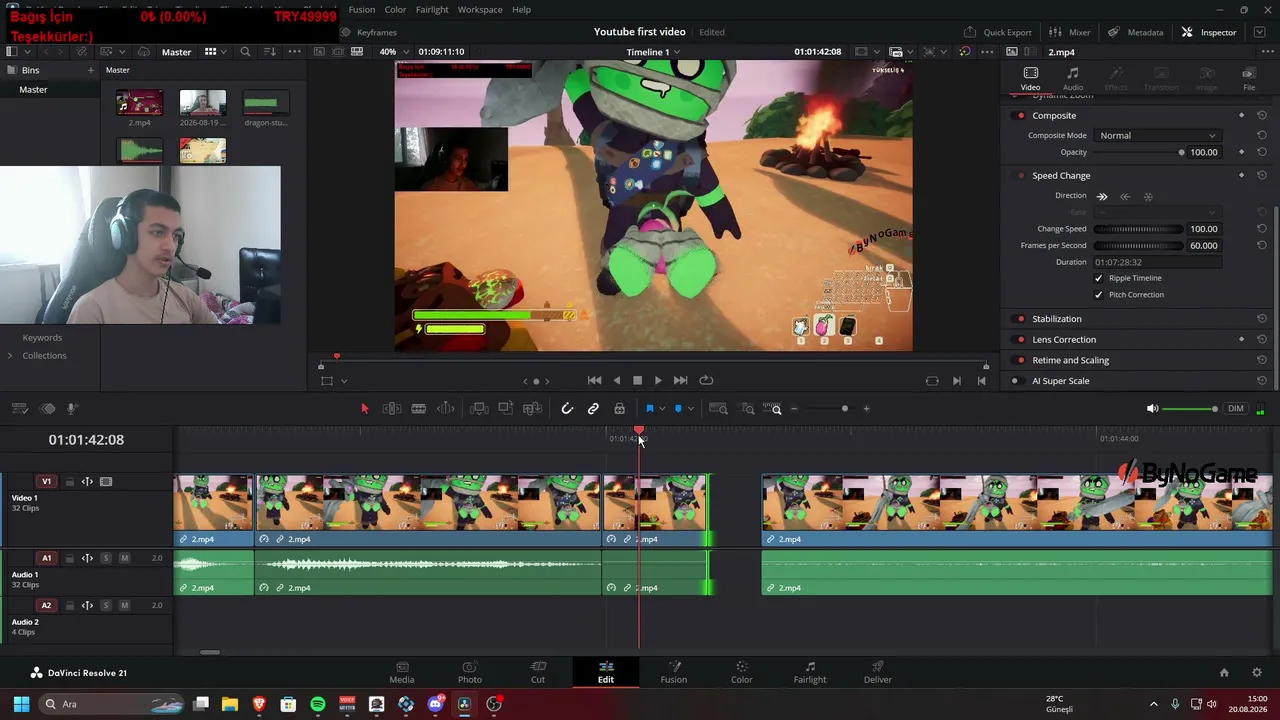Choose the Trim Edit Mode tool

[392, 408]
